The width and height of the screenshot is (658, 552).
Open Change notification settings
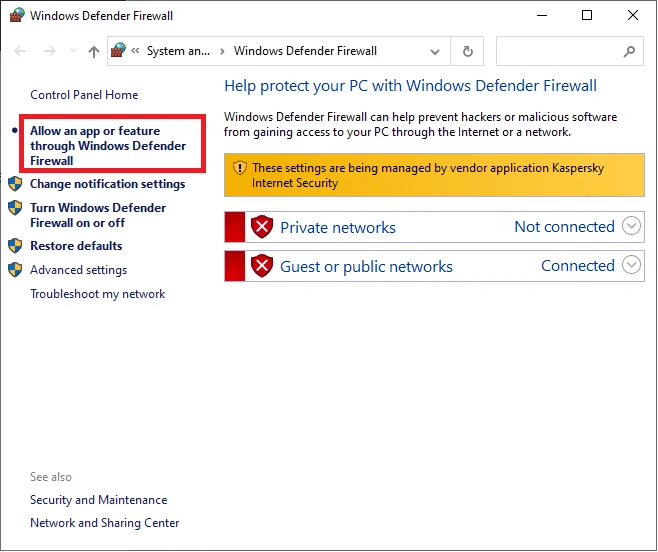pos(107,184)
